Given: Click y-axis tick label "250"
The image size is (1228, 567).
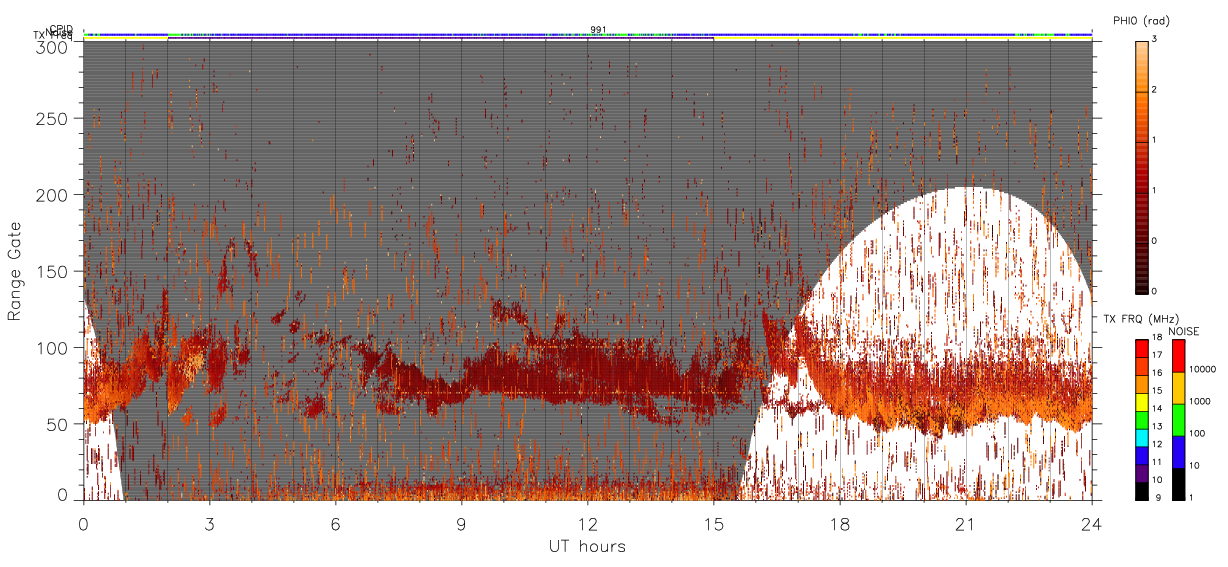Looking at the screenshot, I should 54,118.
